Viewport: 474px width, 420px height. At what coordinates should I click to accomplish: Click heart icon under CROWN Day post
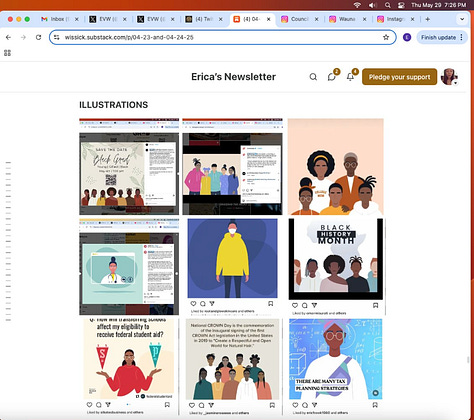192,405
